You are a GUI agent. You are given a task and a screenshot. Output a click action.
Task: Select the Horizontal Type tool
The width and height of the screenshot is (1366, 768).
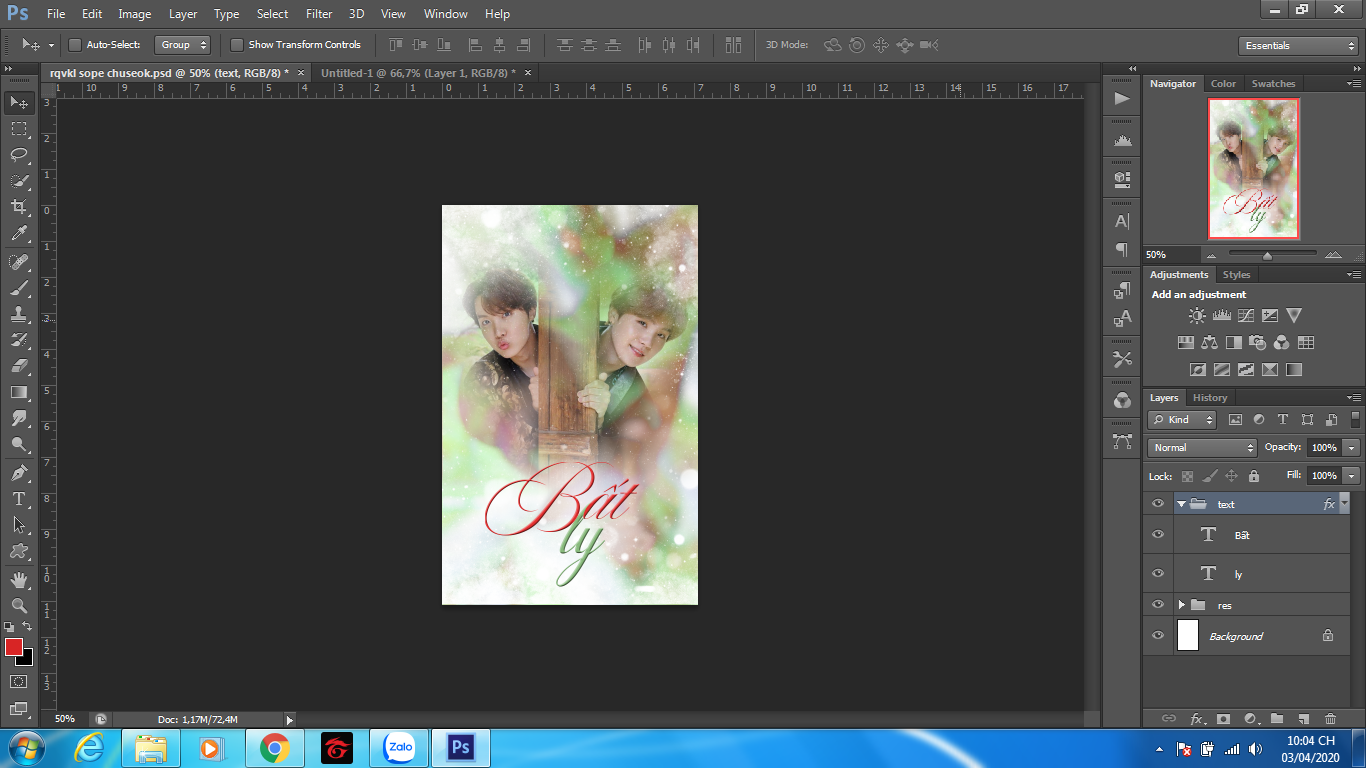tap(19, 498)
